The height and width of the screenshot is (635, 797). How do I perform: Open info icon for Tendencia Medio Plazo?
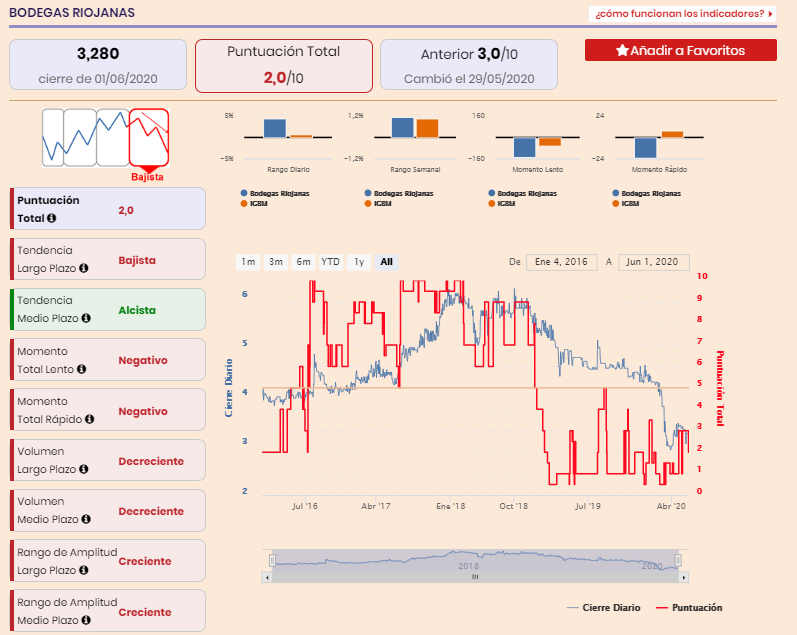(x=86, y=318)
